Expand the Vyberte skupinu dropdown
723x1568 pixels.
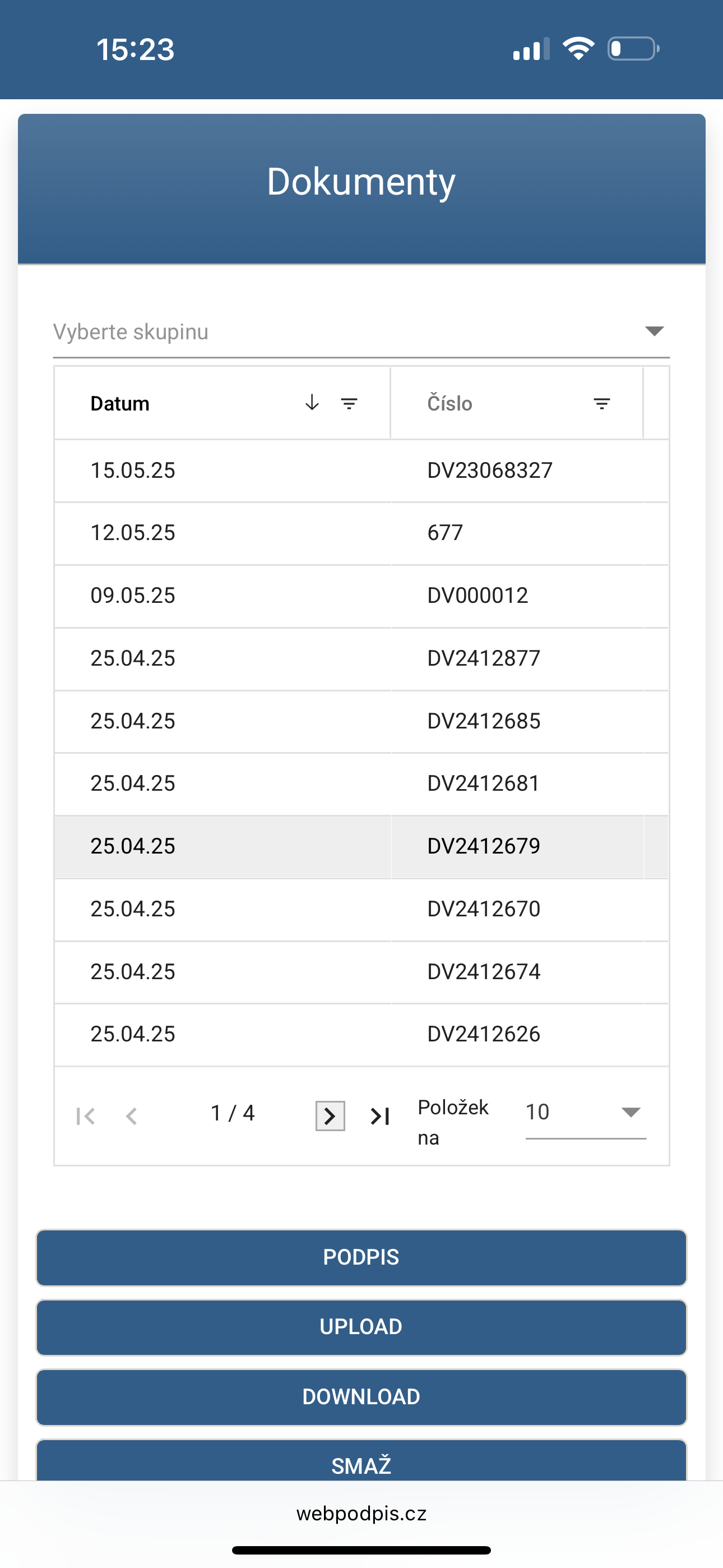coord(654,332)
